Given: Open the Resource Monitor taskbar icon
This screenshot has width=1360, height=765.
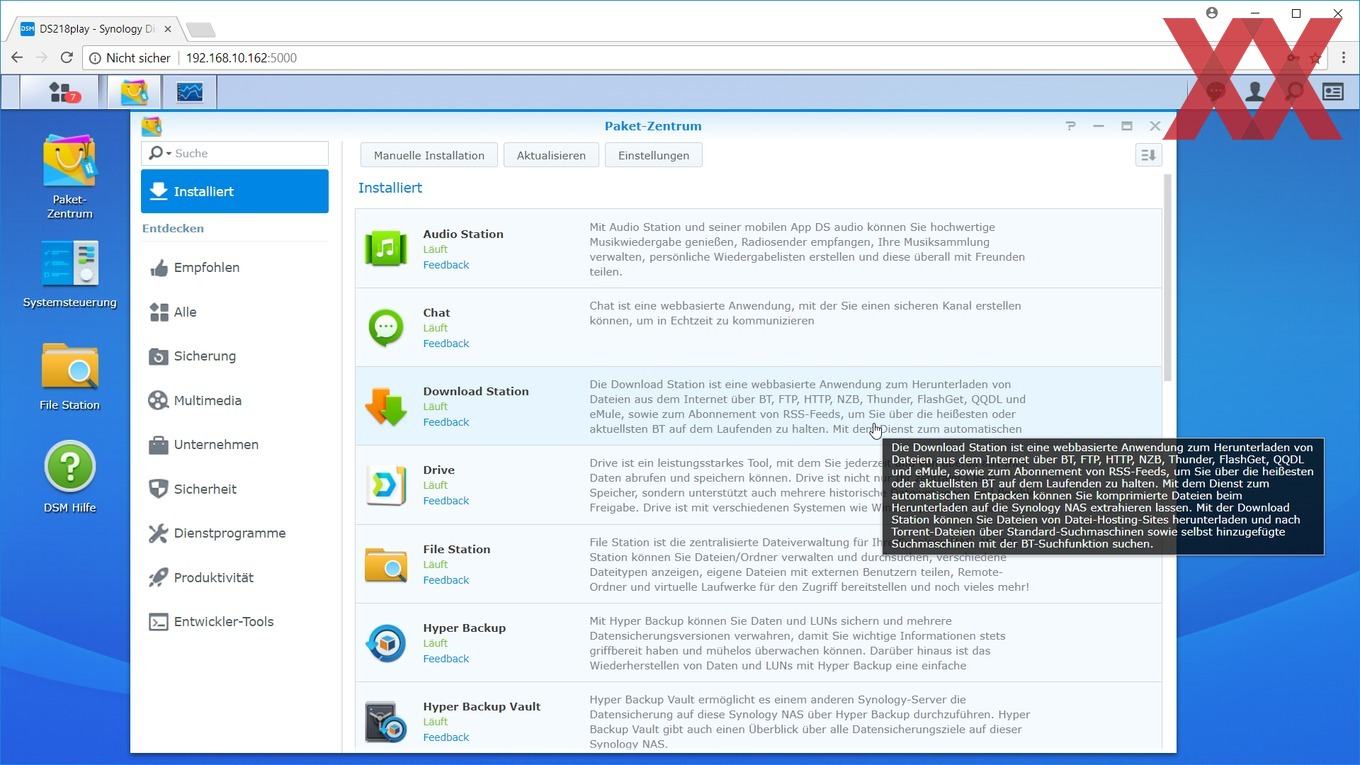Looking at the screenshot, I should click(x=190, y=92).
